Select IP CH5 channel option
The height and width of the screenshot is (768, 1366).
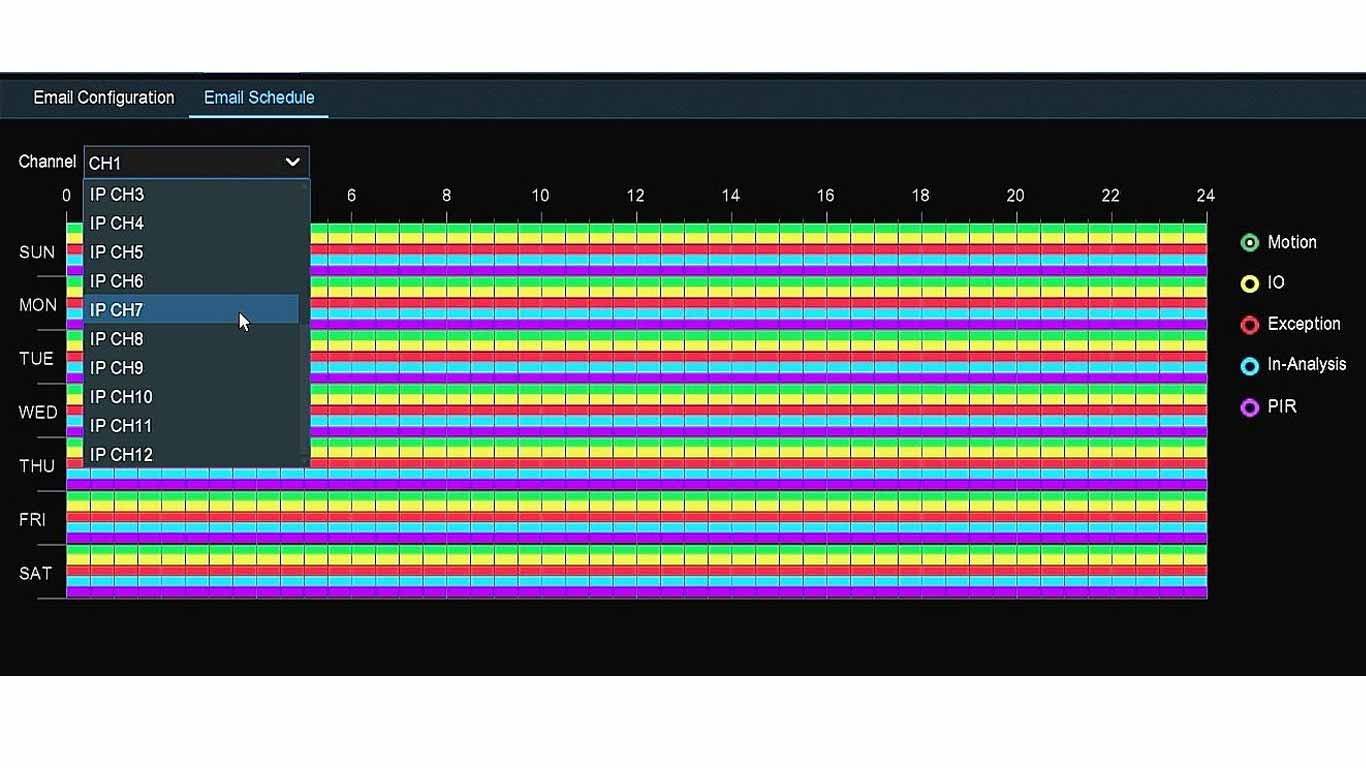[x=117, y=252]
